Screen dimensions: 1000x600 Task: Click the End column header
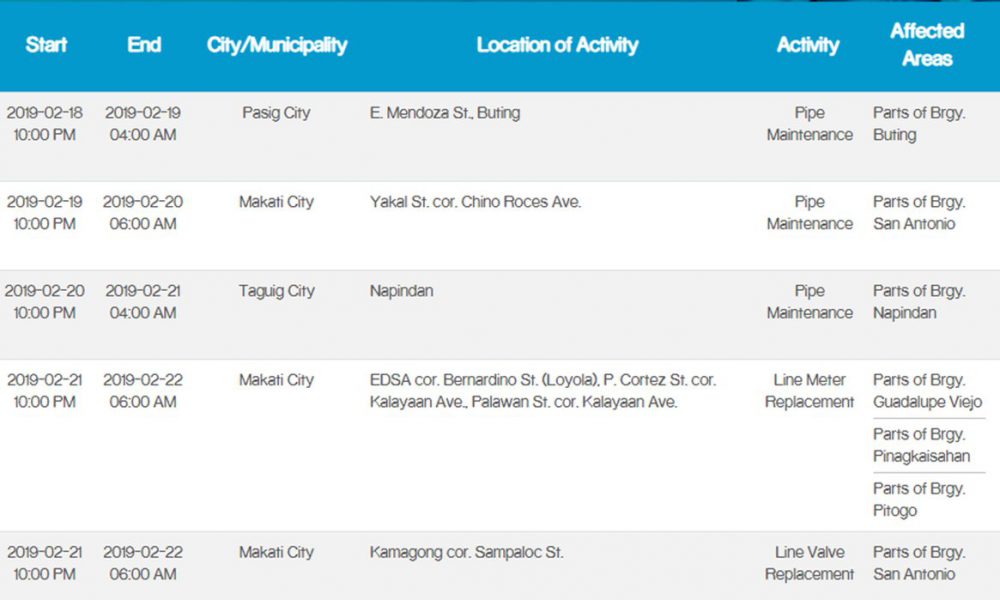coord(144,45)
